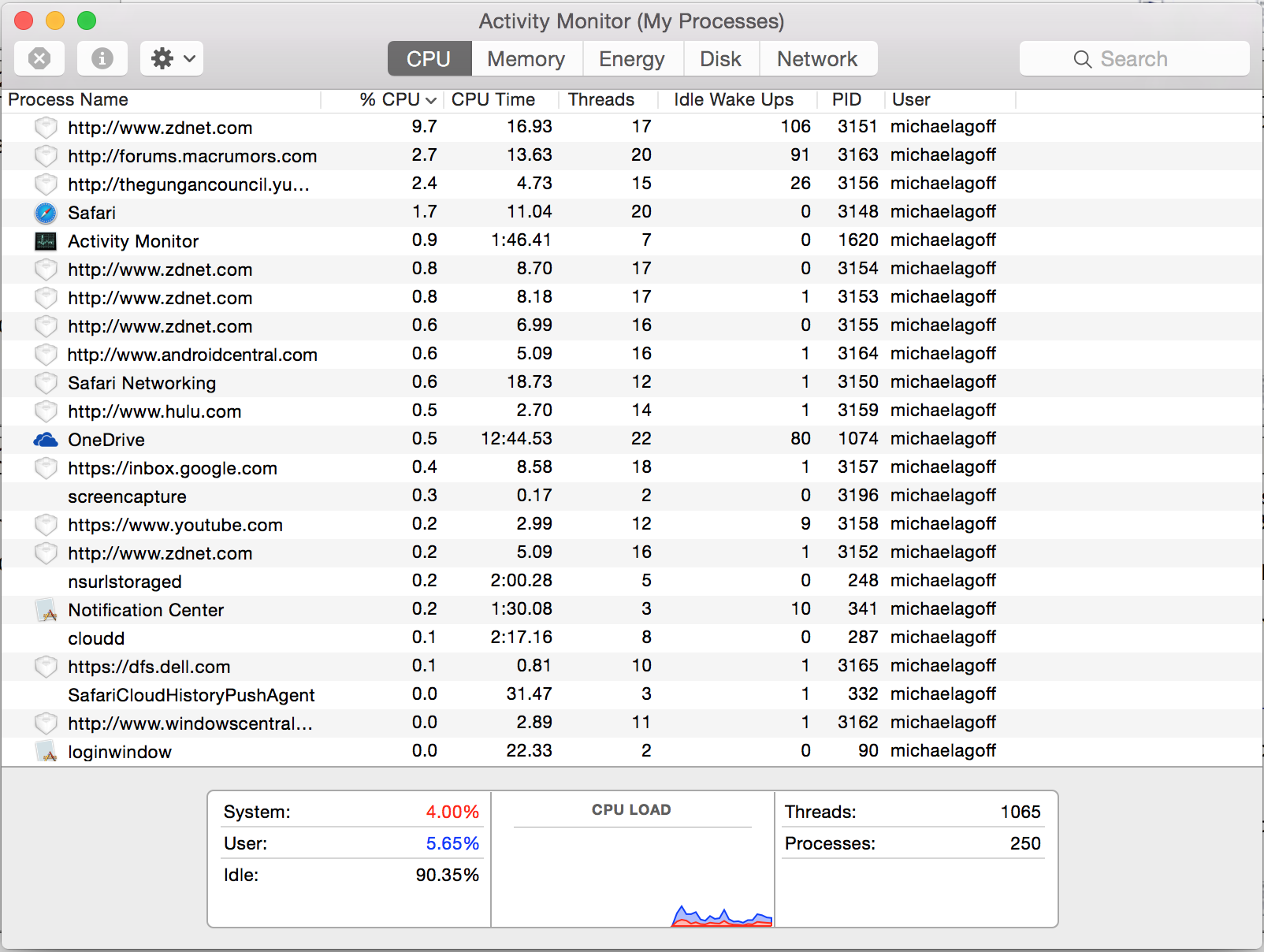Click http://forums.macrumors.com process name

pyautogui.click(x=192, y=156)
